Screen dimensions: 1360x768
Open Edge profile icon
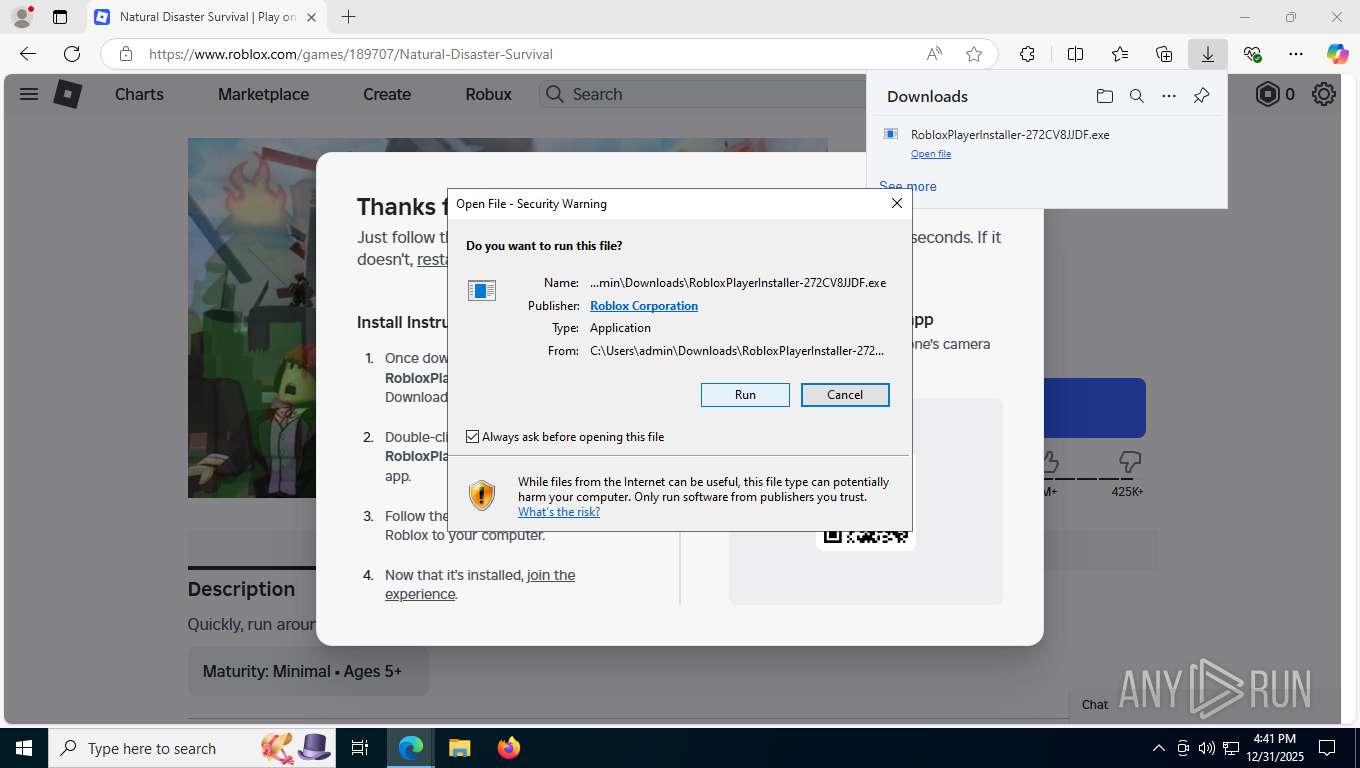point(21,17)
